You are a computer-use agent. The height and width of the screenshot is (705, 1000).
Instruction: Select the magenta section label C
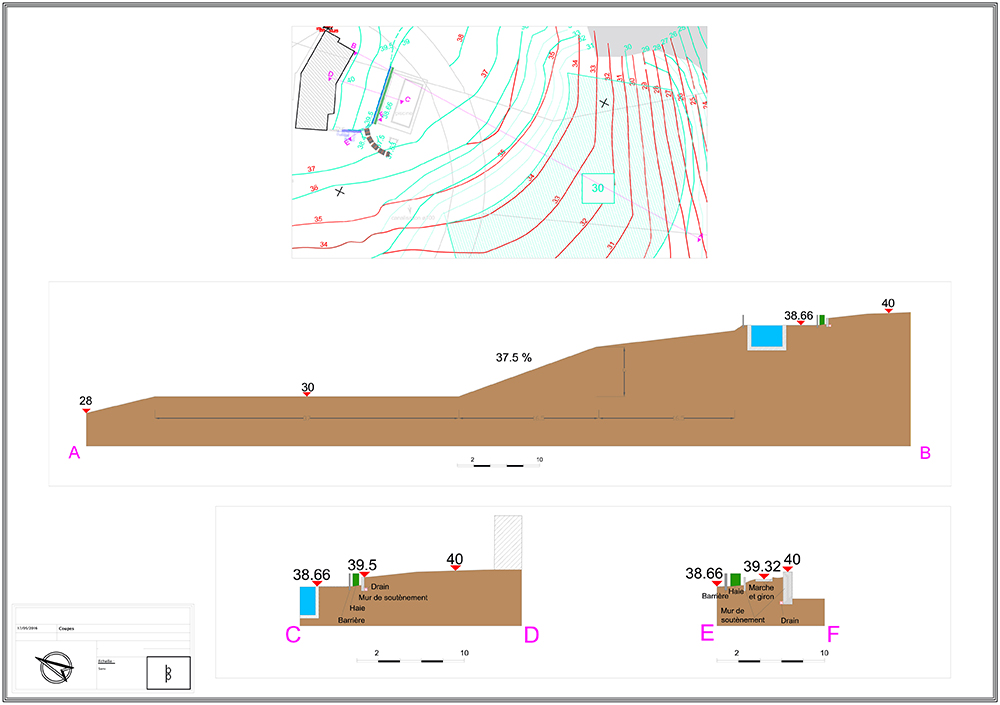[293, 634]
